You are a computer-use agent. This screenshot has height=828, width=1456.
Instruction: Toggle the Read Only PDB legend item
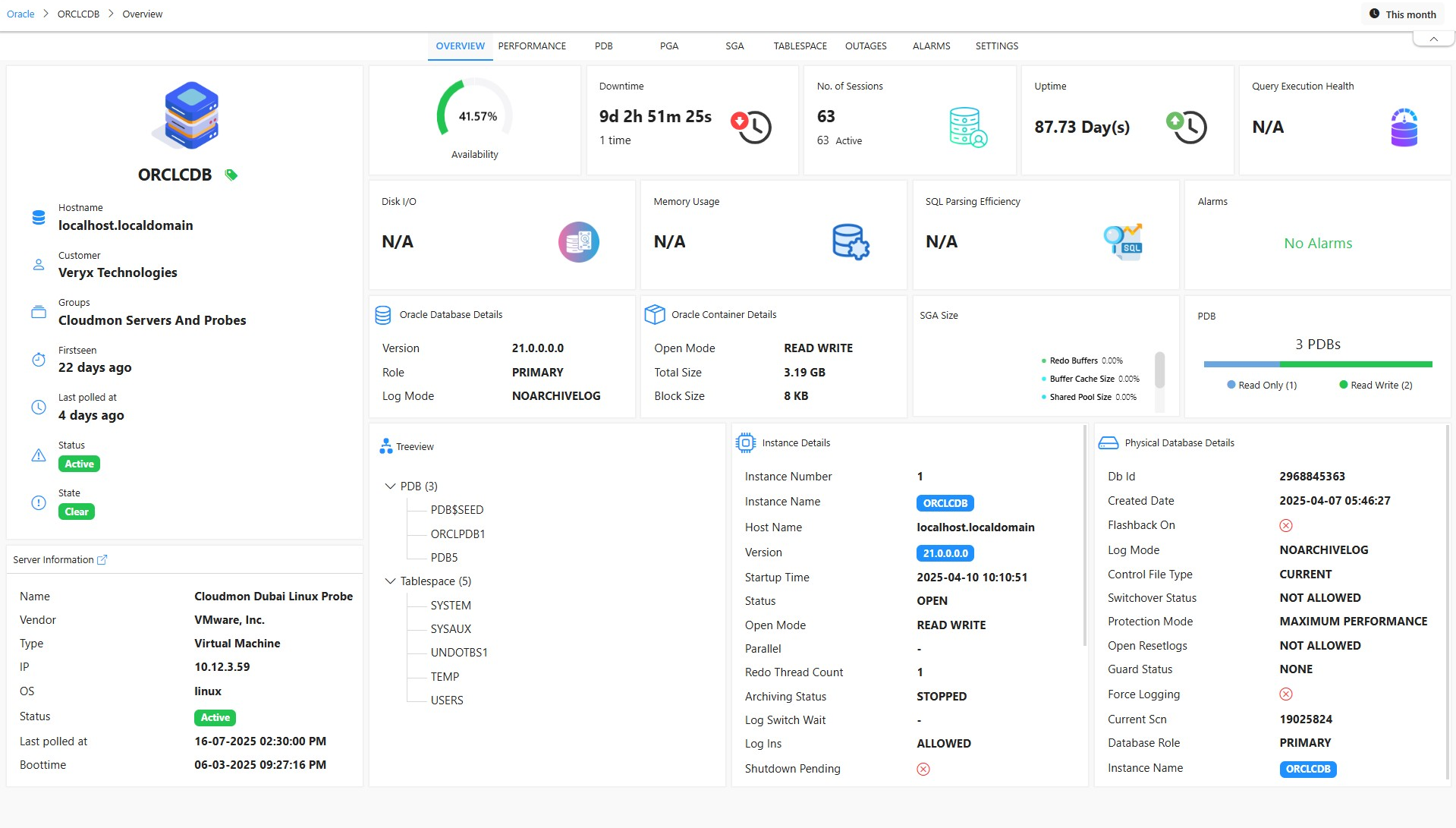(1261, 386)
